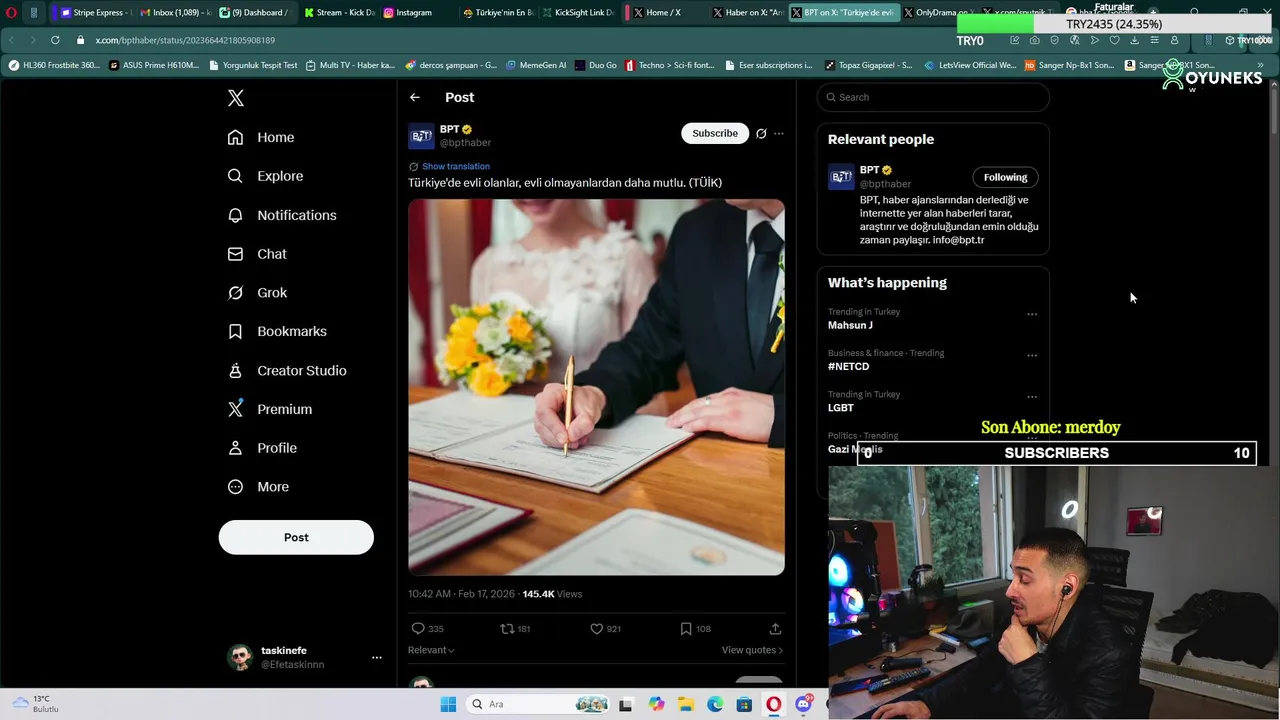Open the Premium page

270,409
